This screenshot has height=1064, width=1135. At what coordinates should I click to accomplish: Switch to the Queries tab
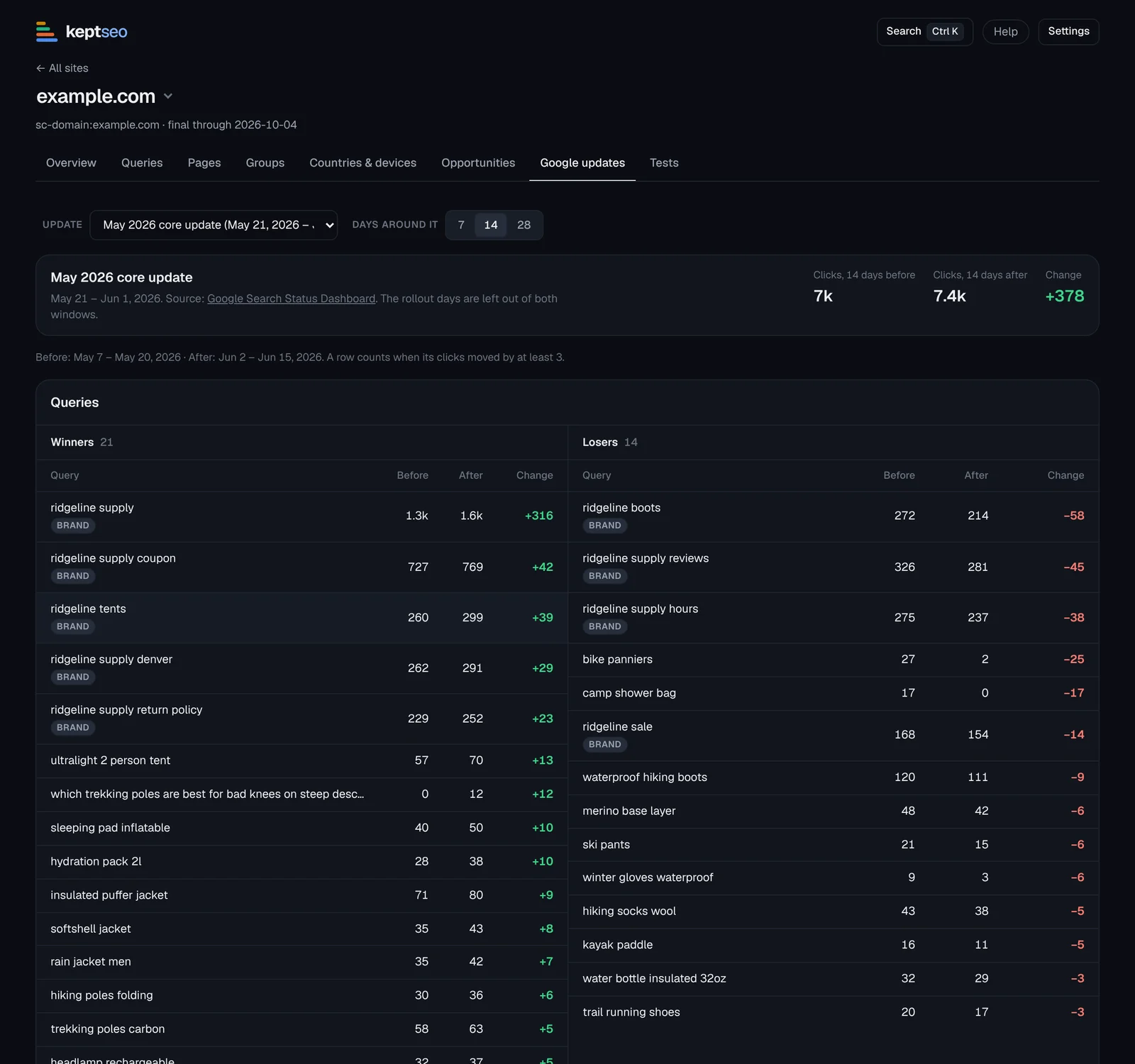(142, 162)
